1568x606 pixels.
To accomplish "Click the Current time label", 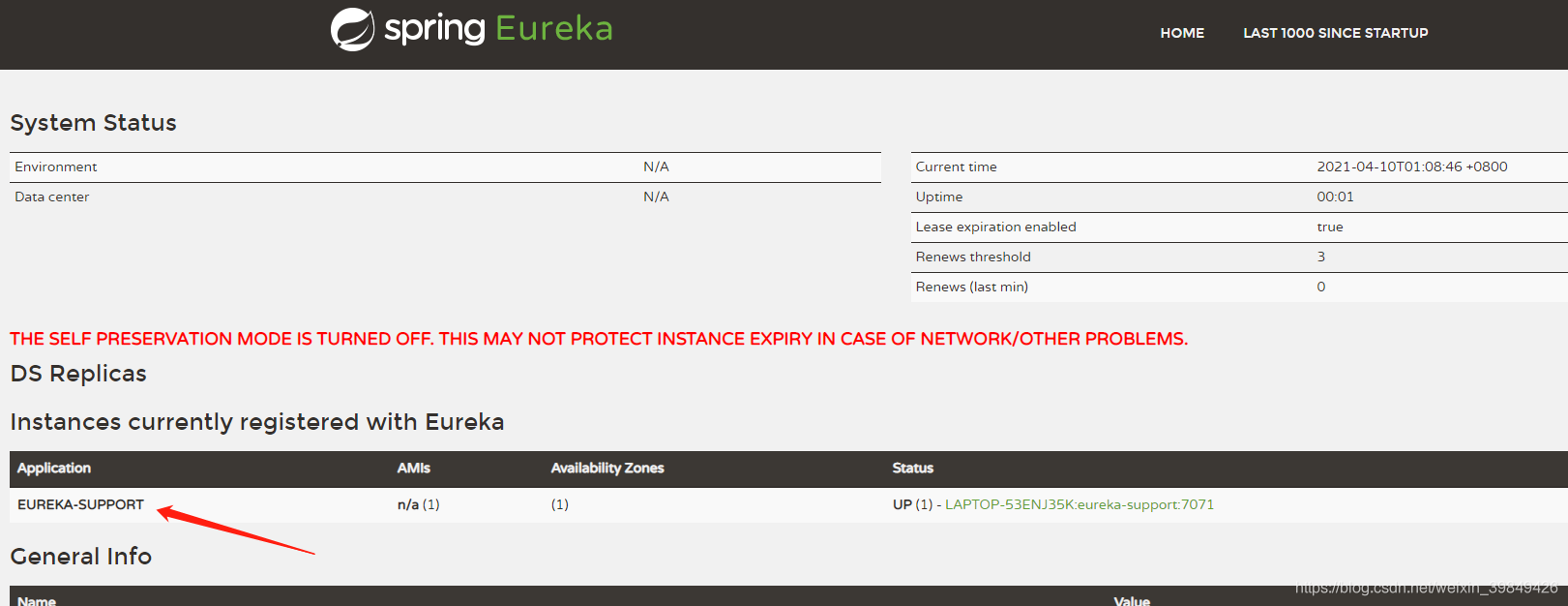I will 956,167.
